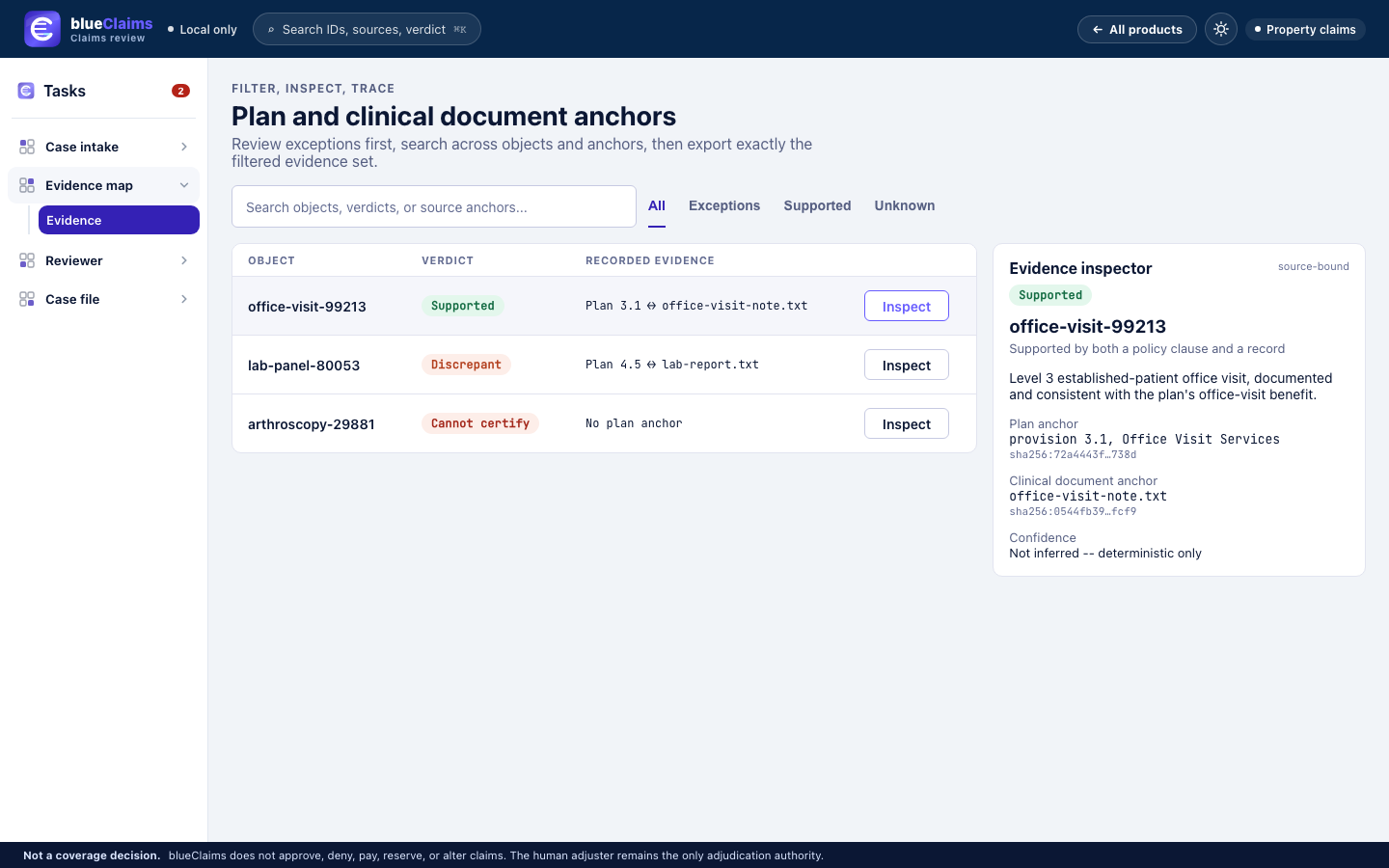Click the Case intake grid icon
This screenshot has width=1389, height=868.
[x=27, y=147]
